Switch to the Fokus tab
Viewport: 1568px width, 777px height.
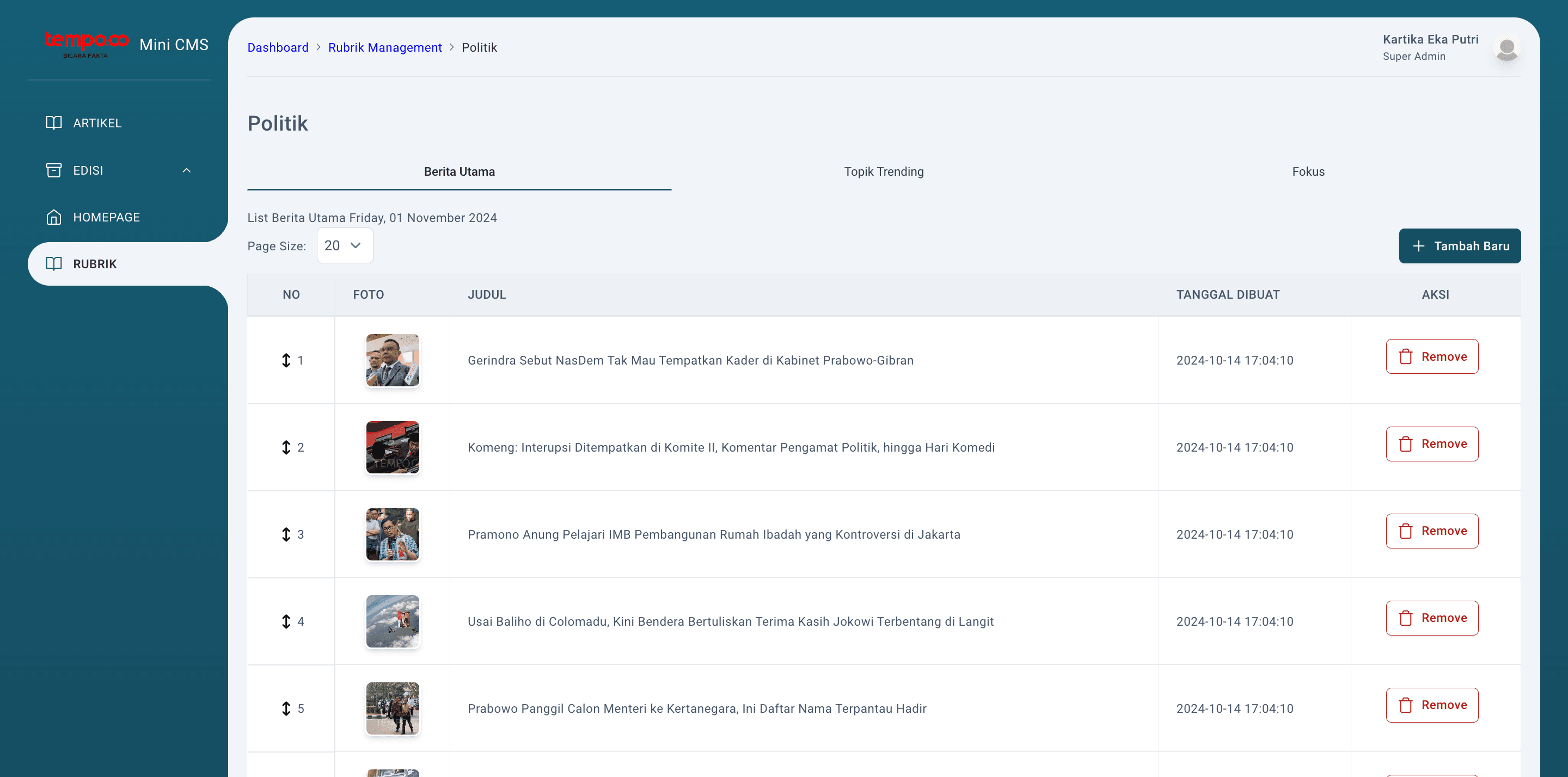pyautogui.click(x=1308, y=171)
